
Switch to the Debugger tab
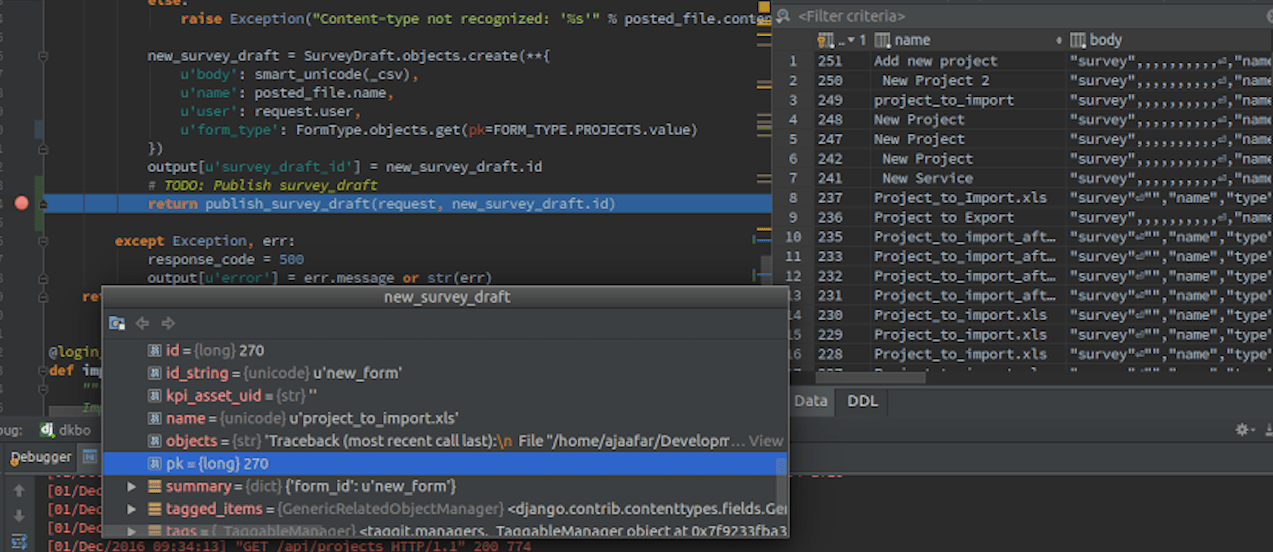click(x=41, y=457)
